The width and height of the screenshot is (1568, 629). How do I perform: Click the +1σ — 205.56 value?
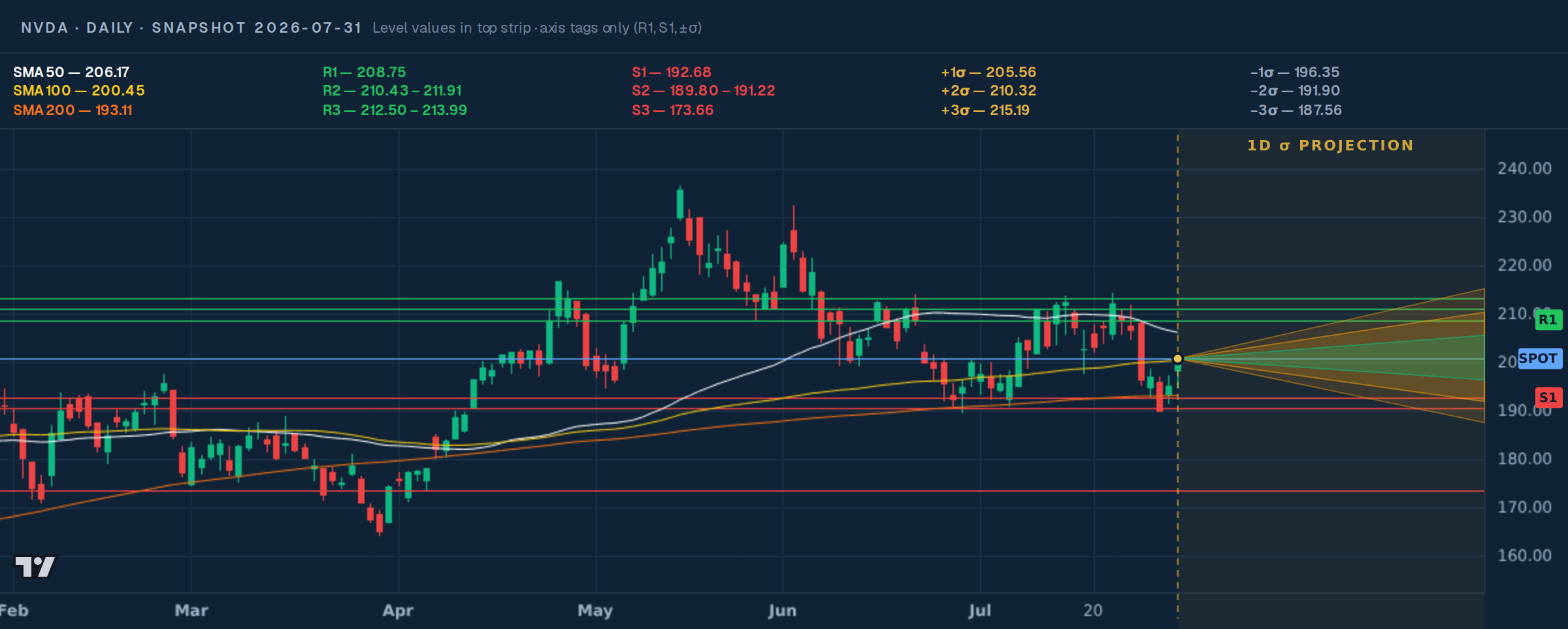(988, 72)
